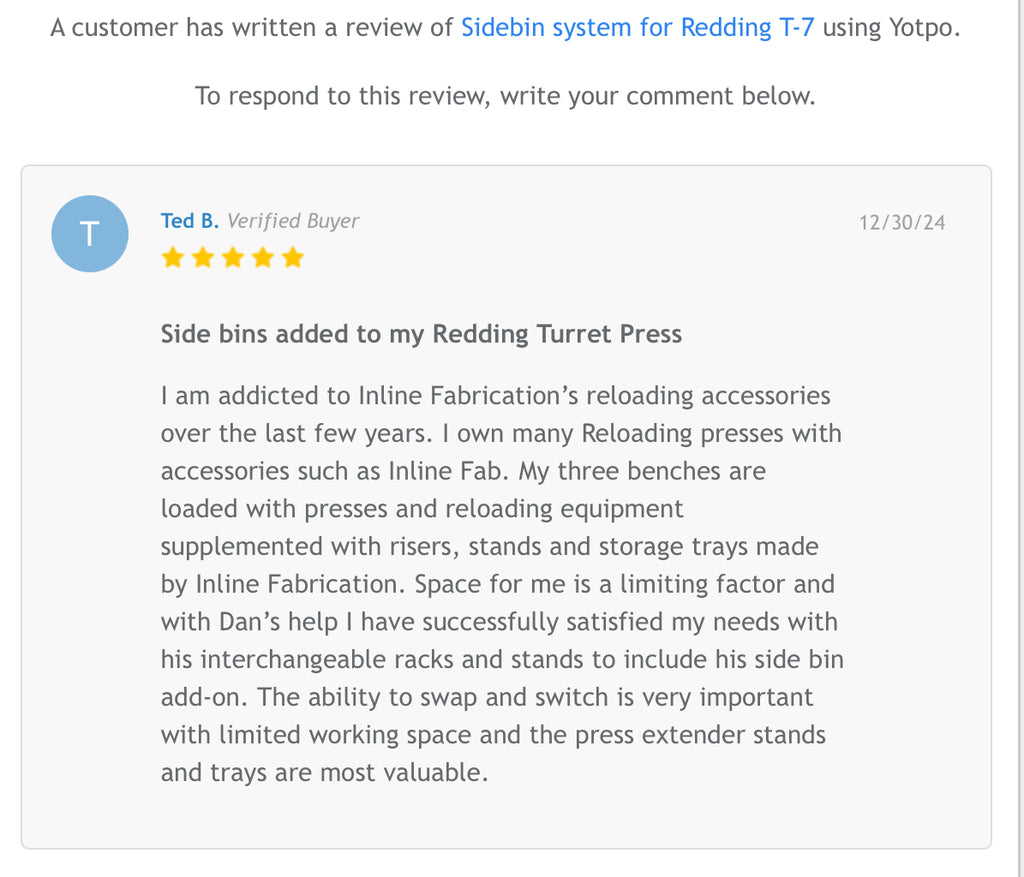
Task: Click 'A customer has written a review' text
Action: [x=252, y=27]
